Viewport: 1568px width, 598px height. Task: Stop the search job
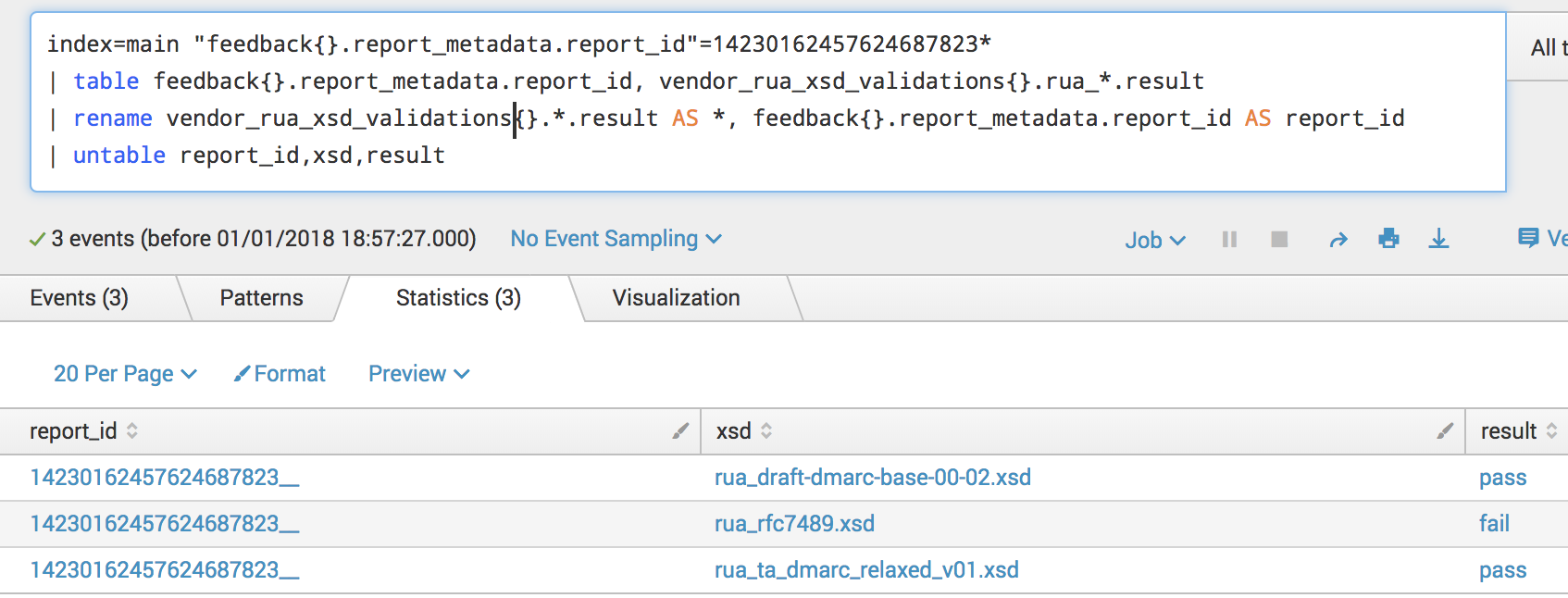click(x=1279, y=240)
